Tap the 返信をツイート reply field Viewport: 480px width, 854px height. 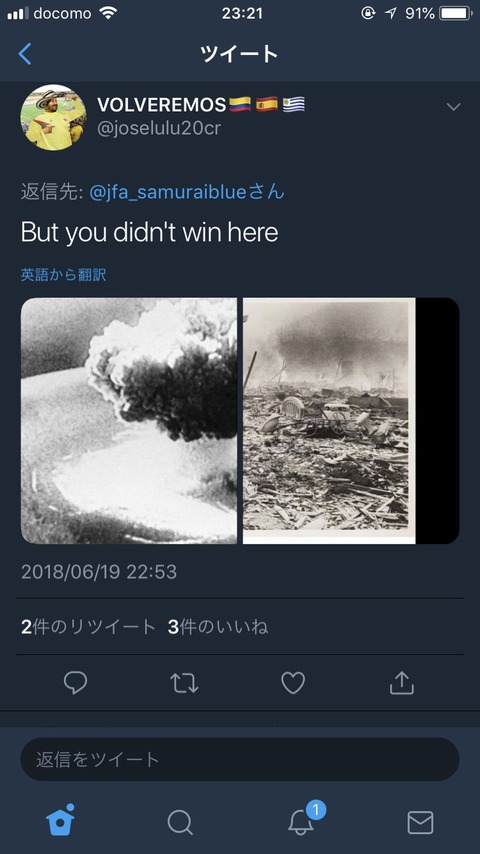pyautogui.click(x=240, y=759)
